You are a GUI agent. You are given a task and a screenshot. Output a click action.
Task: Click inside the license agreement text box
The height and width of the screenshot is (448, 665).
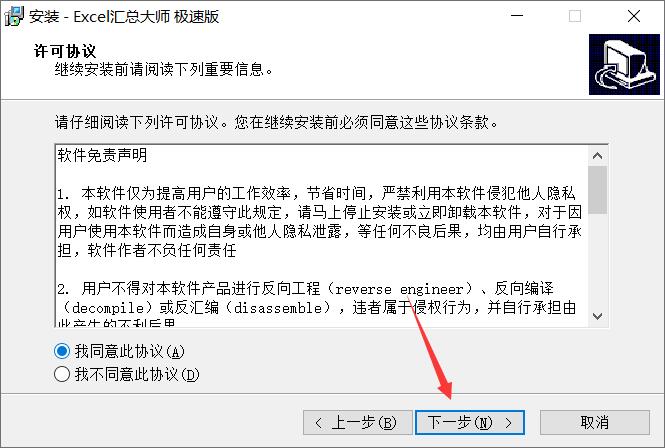322,236
